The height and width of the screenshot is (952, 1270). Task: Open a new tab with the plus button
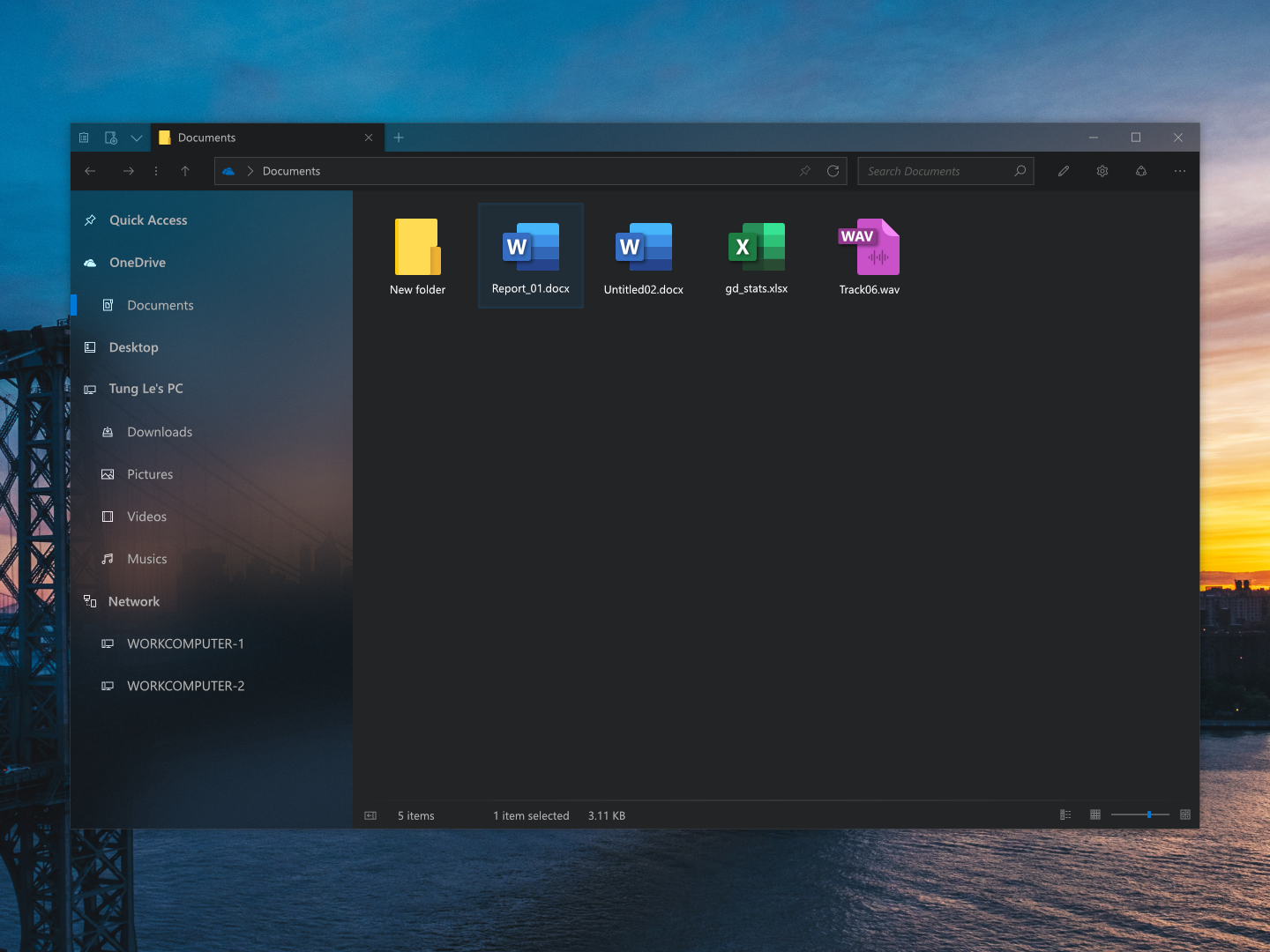[399, 138]
